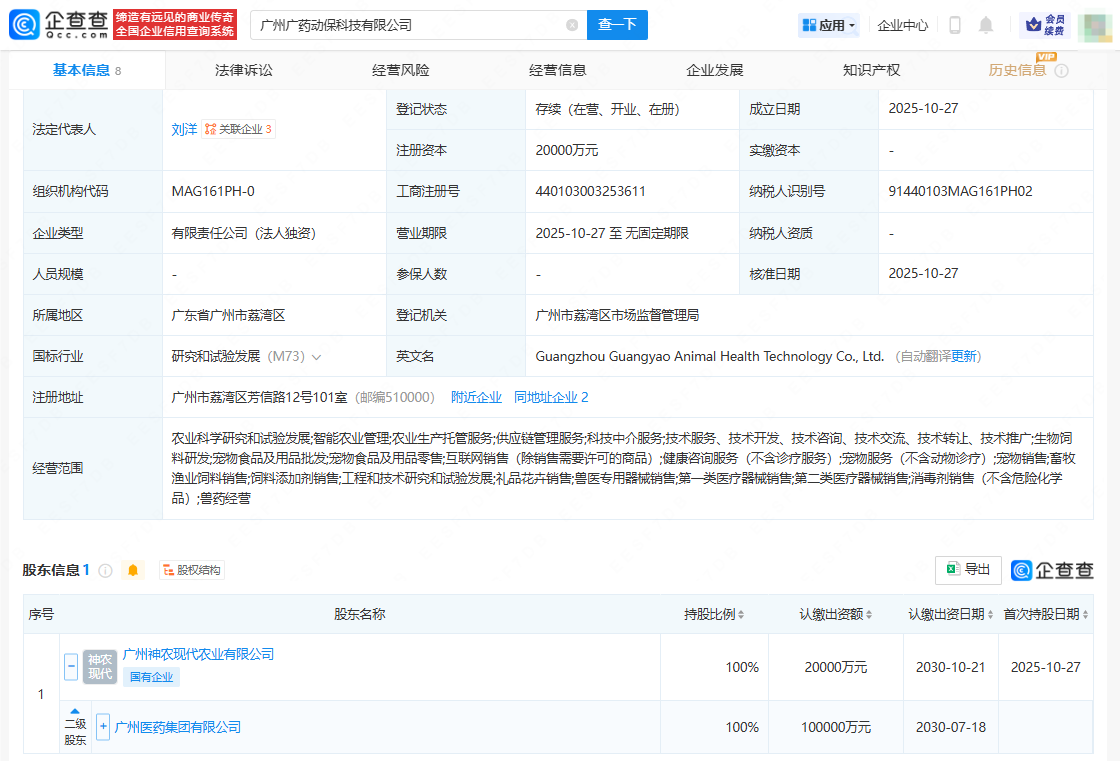Open notifications via the bell icon
The image size is (1120, 761).
986,24
